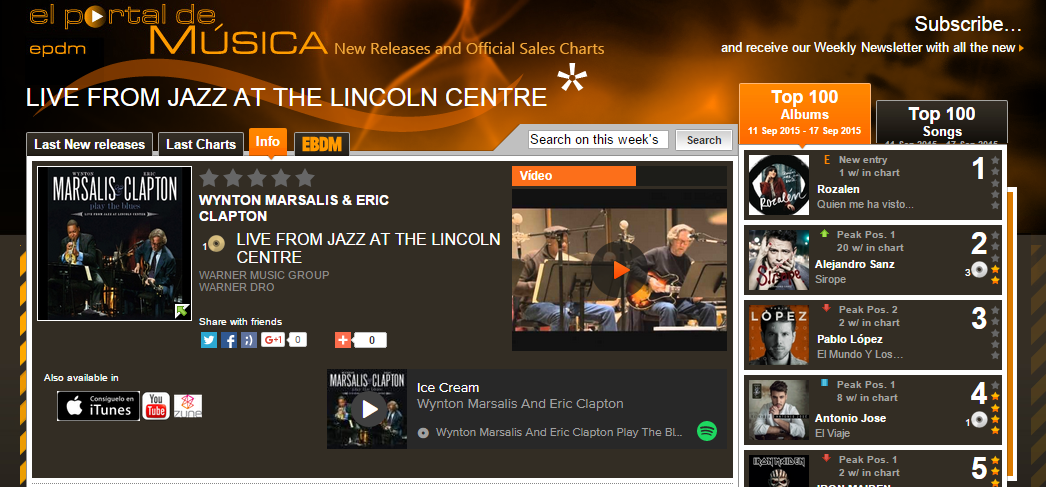Click the Google +1 button
The height and width of the screenshot is (487, 1046).
(x=273, y=340)
